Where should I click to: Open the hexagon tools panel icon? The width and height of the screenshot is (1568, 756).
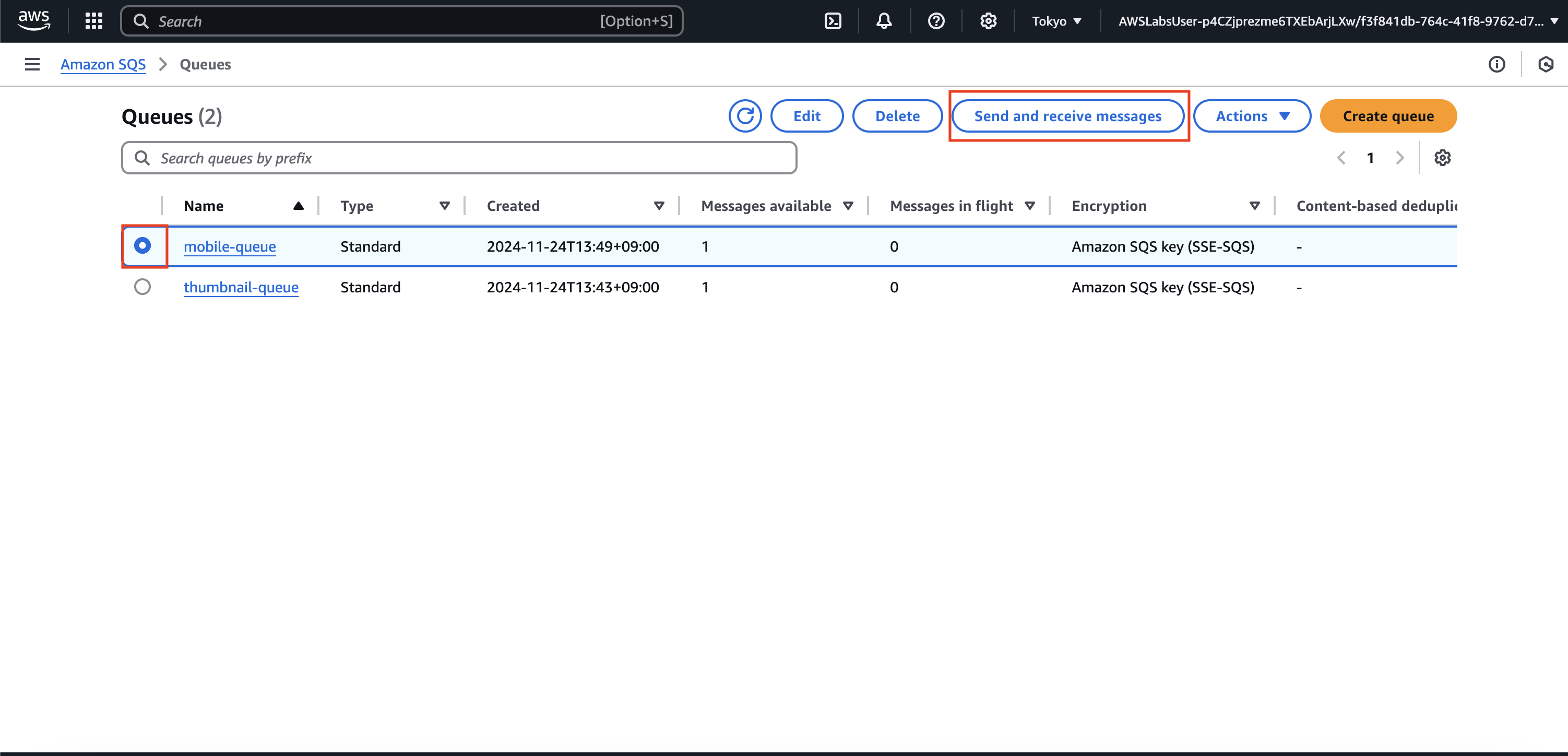pyautogui.click(x=1546, y=64)
